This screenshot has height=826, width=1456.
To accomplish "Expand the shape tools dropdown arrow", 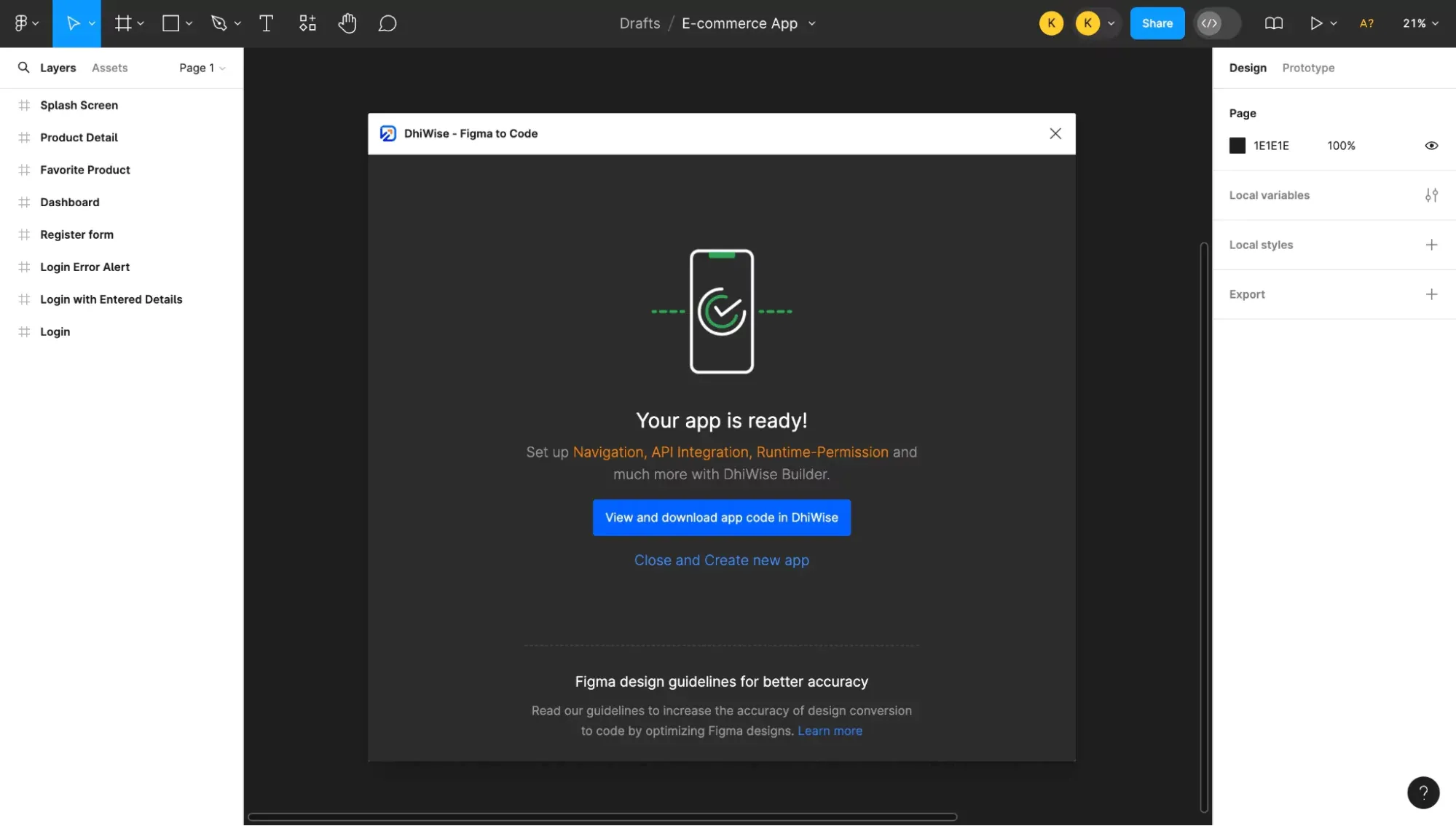I will coord(189,23).
